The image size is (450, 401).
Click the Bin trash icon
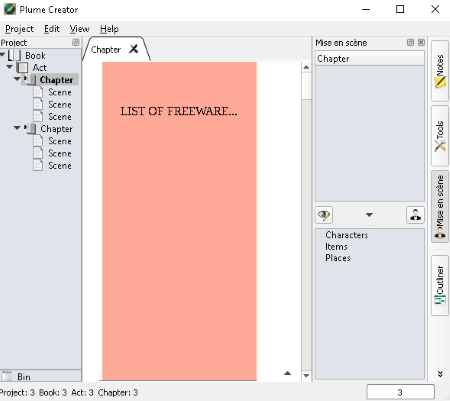pyautogui.click(x=6, y=376)
